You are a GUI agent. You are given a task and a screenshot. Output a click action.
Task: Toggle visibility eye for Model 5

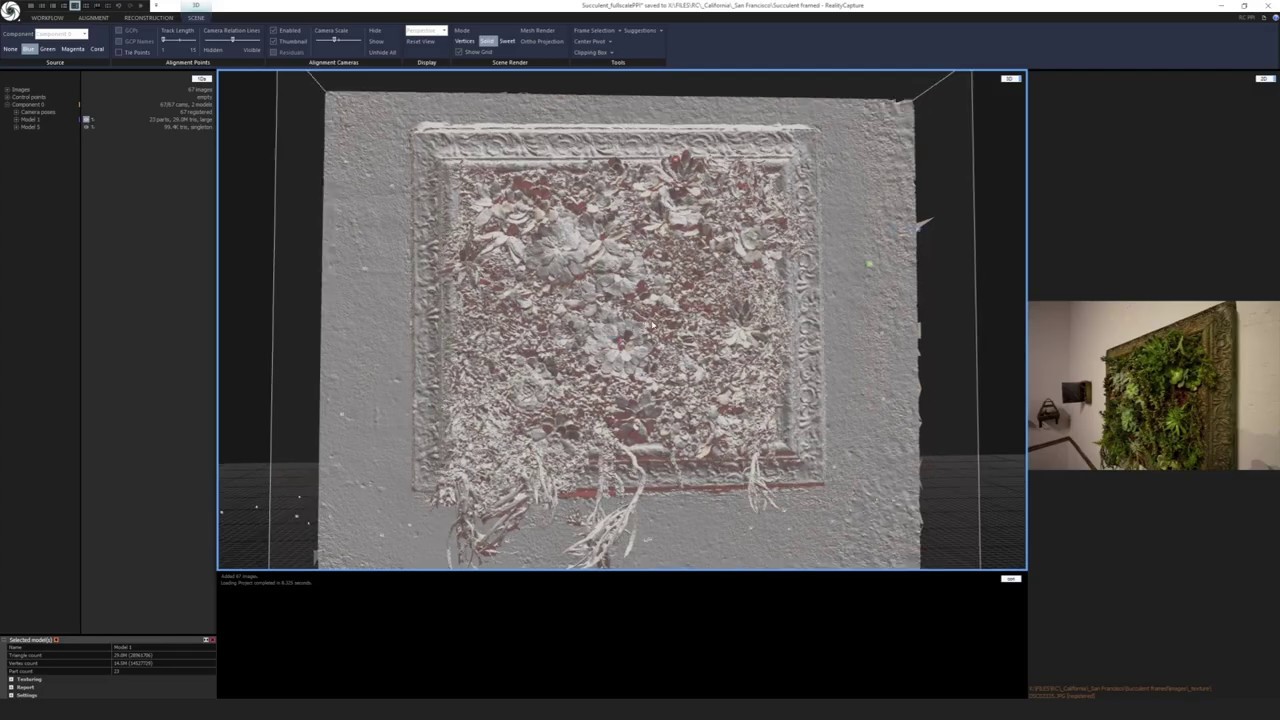[86, 127]
